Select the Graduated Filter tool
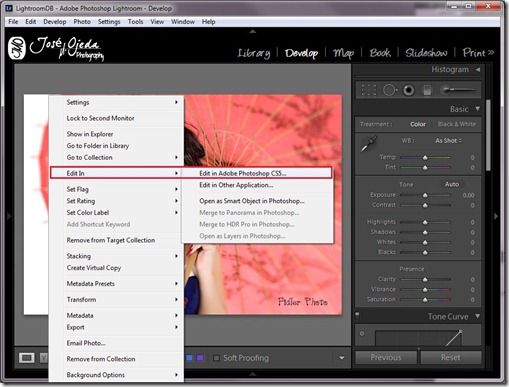The image size is (509, 387). 427,90
